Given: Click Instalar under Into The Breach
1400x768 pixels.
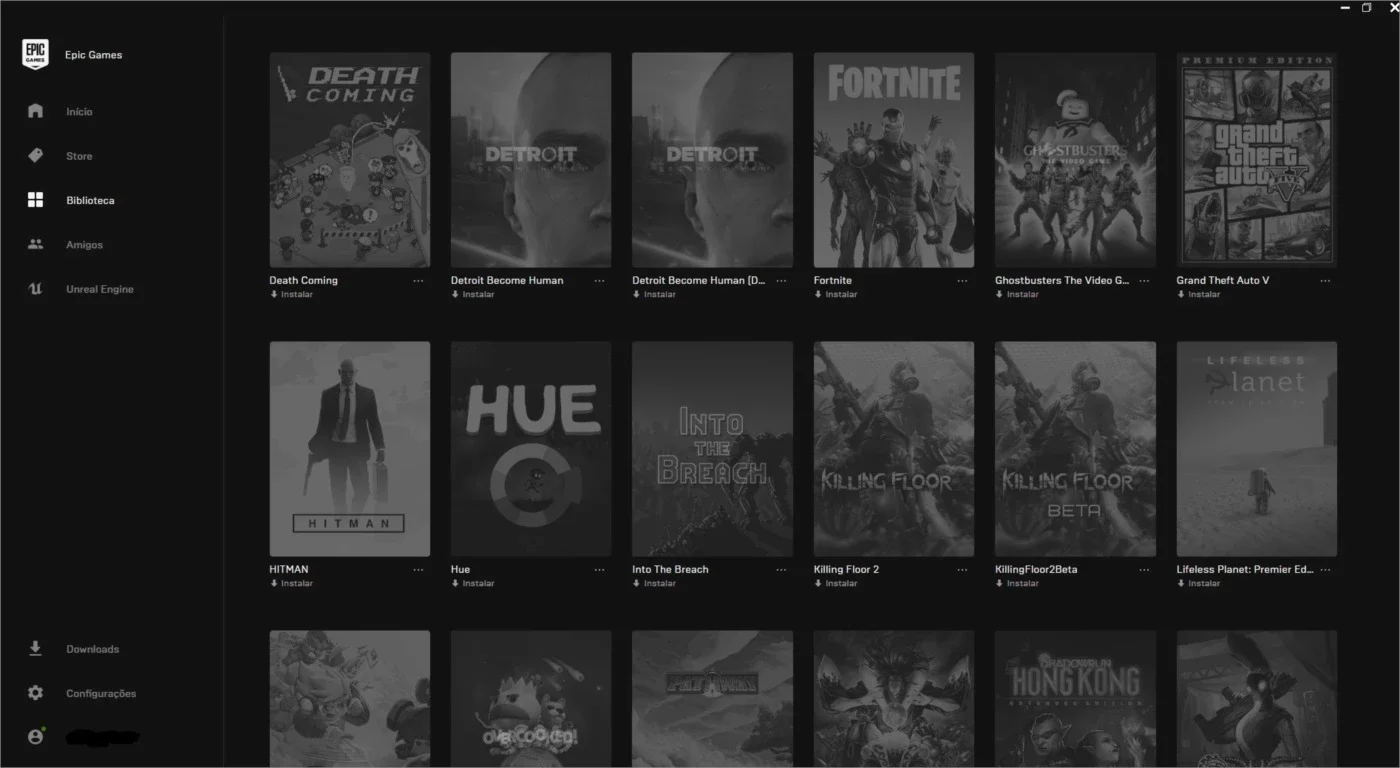Looking at the screenshot, I should tap(654, 583).
